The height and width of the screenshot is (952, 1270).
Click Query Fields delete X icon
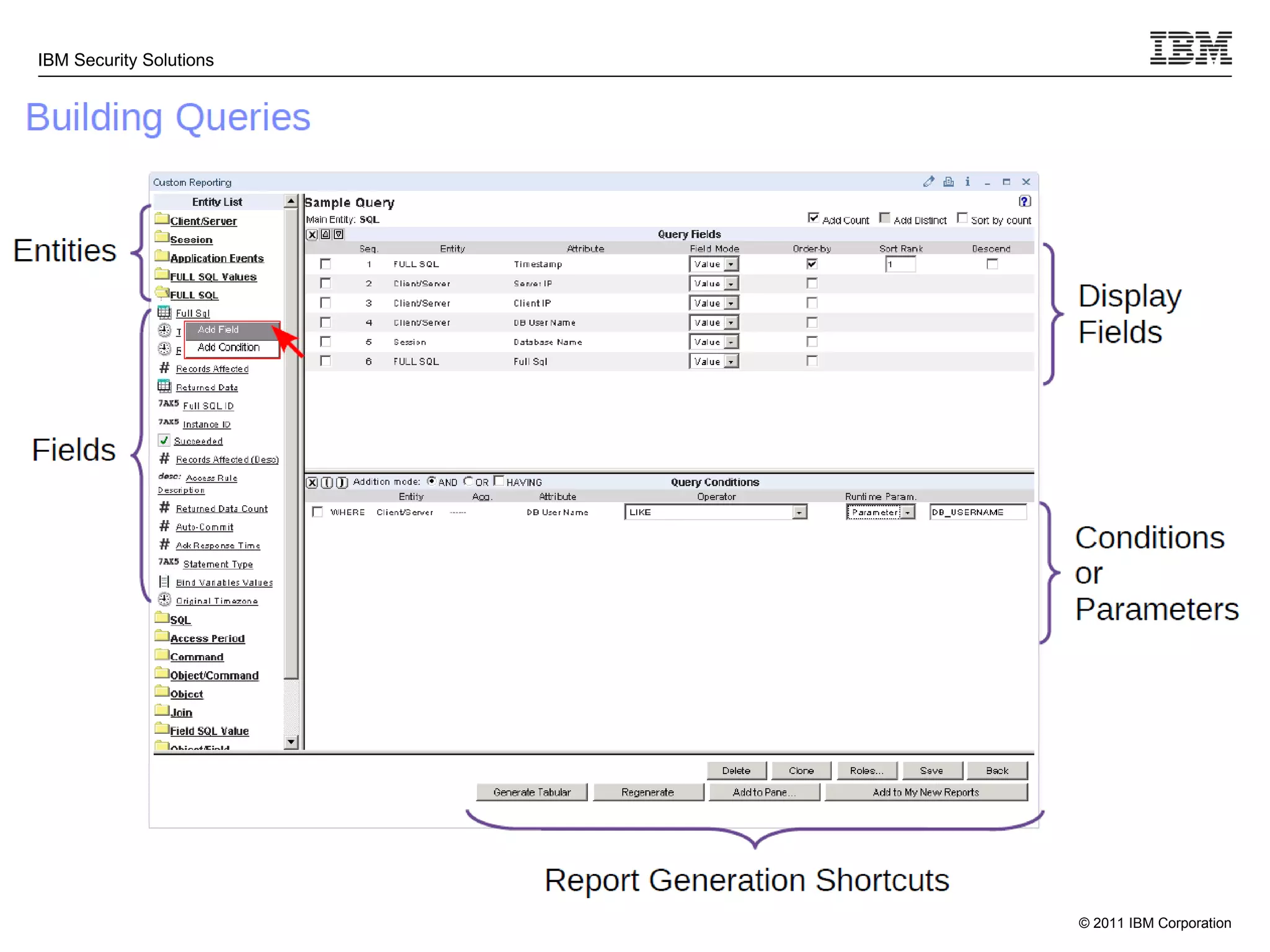tap(313, 234)
